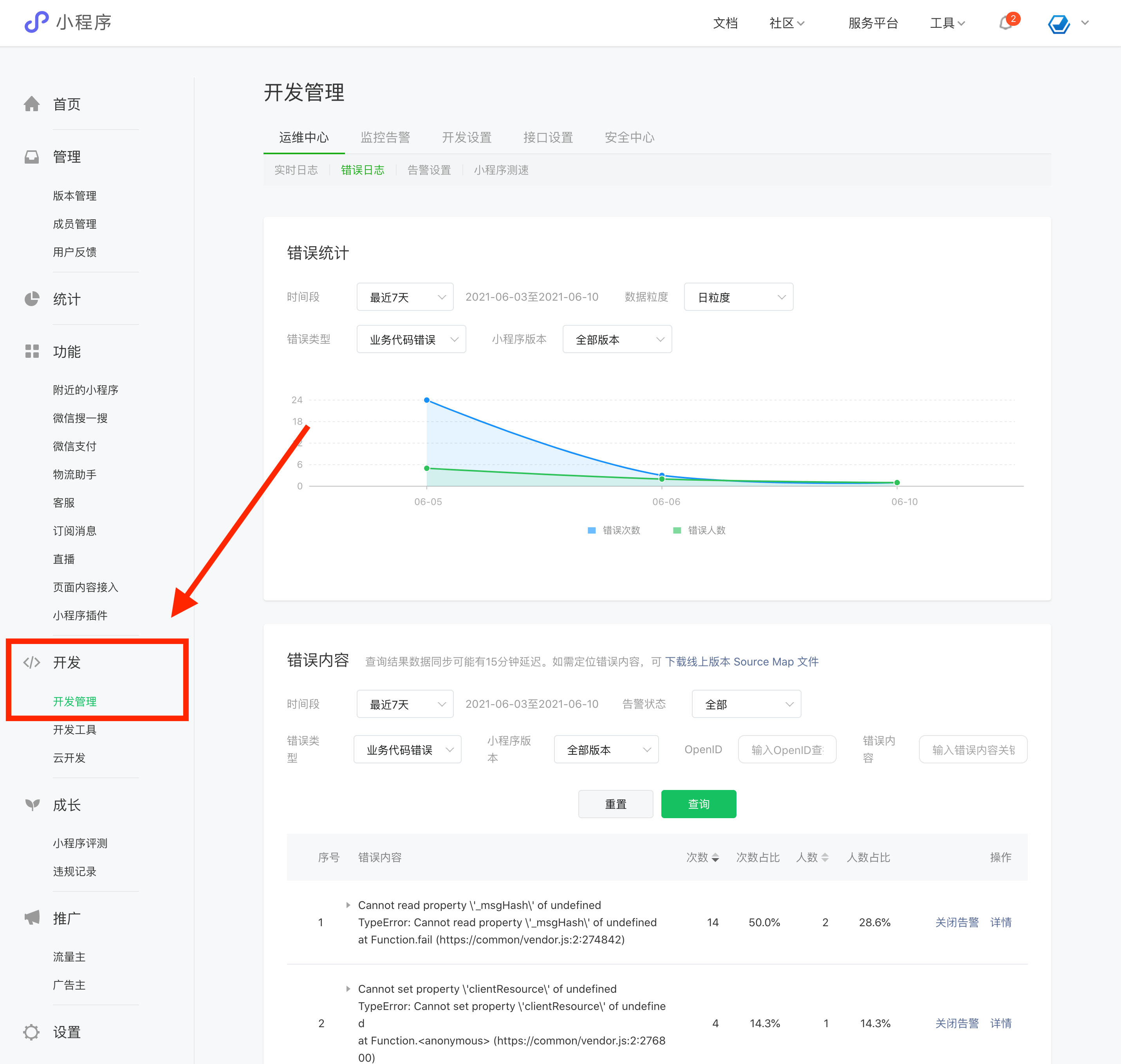This screenshot has width=1121, height=1064.
Task: Click the 推广 megaphone icon
Action: [x=32, y=918]
